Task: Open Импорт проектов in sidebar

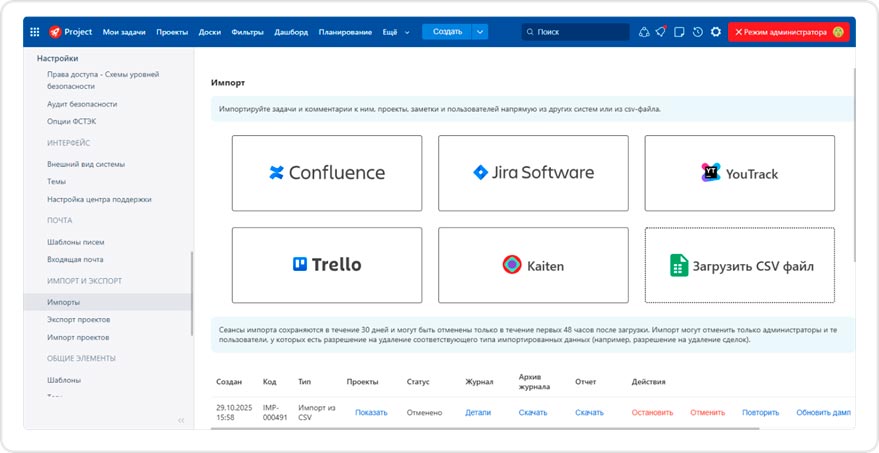Action: pos(78,338)
